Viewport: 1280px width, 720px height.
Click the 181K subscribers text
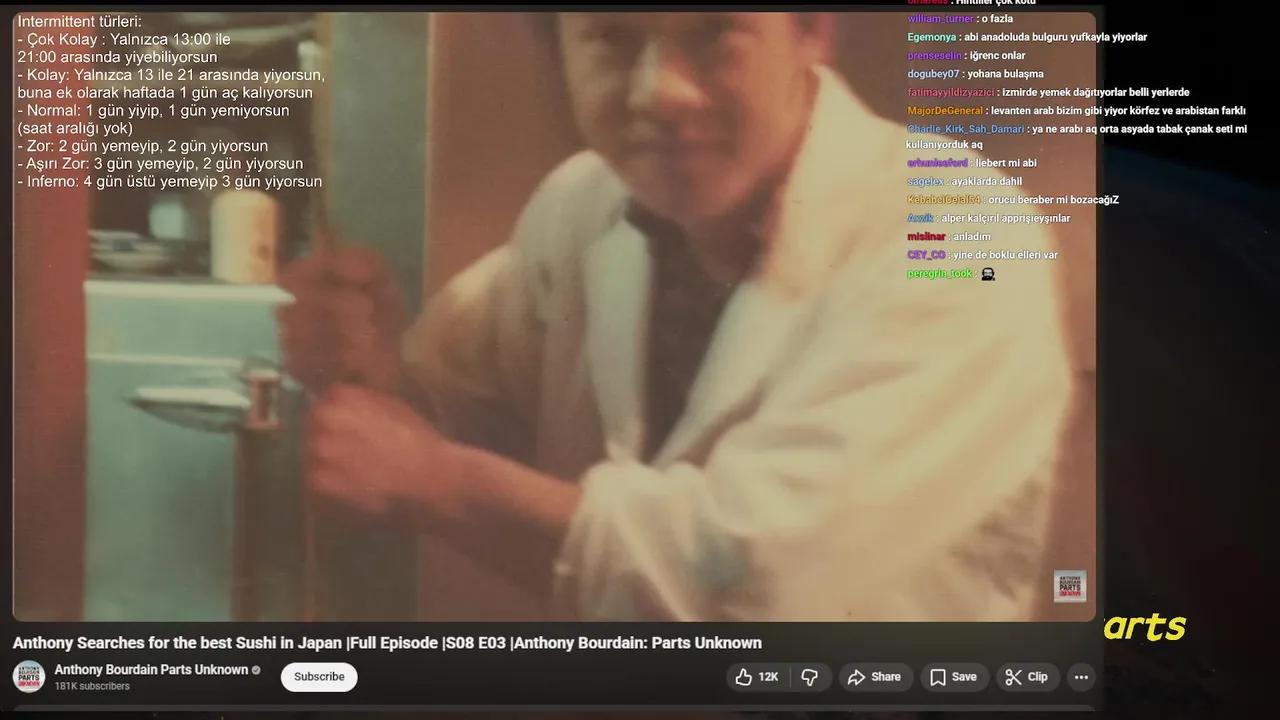point(92,687)
